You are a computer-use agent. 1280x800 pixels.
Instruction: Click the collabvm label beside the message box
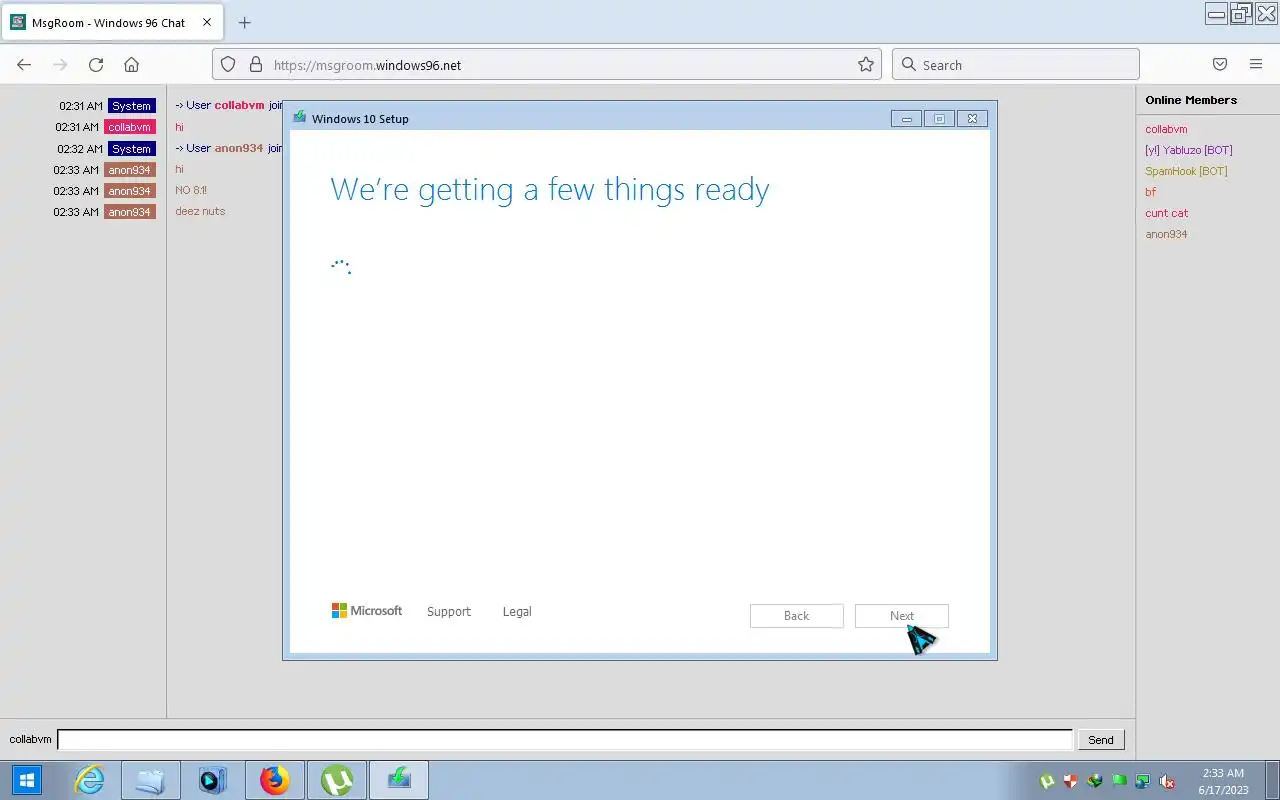click(30, 740)
